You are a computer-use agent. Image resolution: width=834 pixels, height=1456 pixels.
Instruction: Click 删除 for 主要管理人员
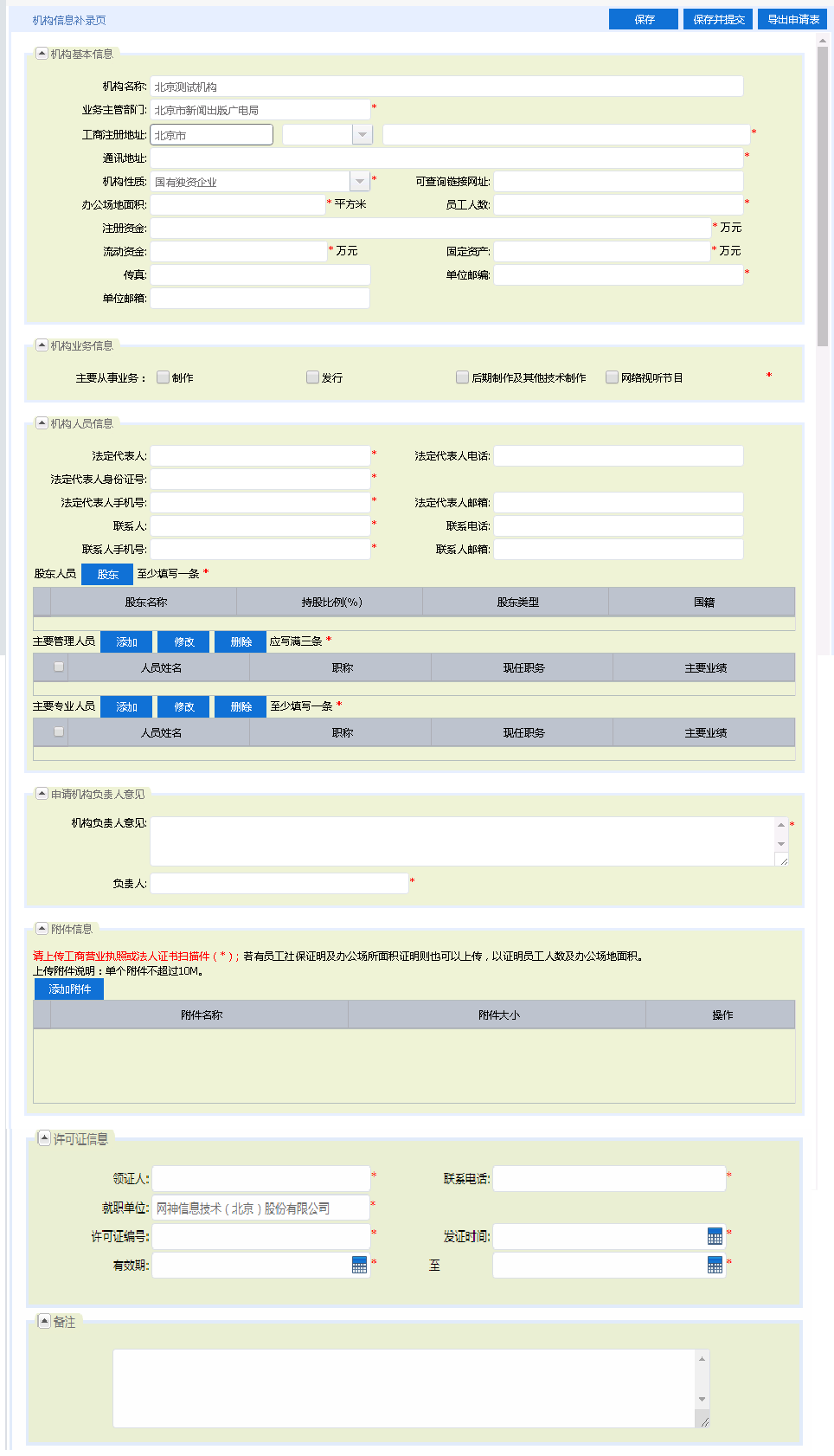(x=241, y=641)
